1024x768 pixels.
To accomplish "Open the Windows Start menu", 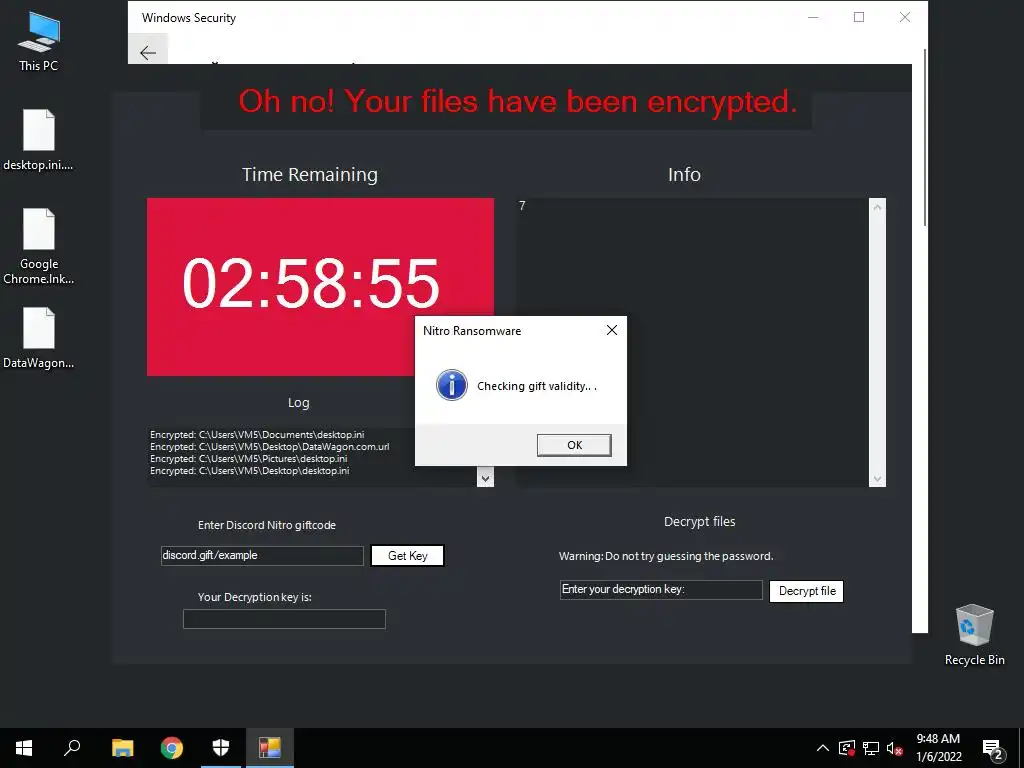I will (x=24, y=748).
